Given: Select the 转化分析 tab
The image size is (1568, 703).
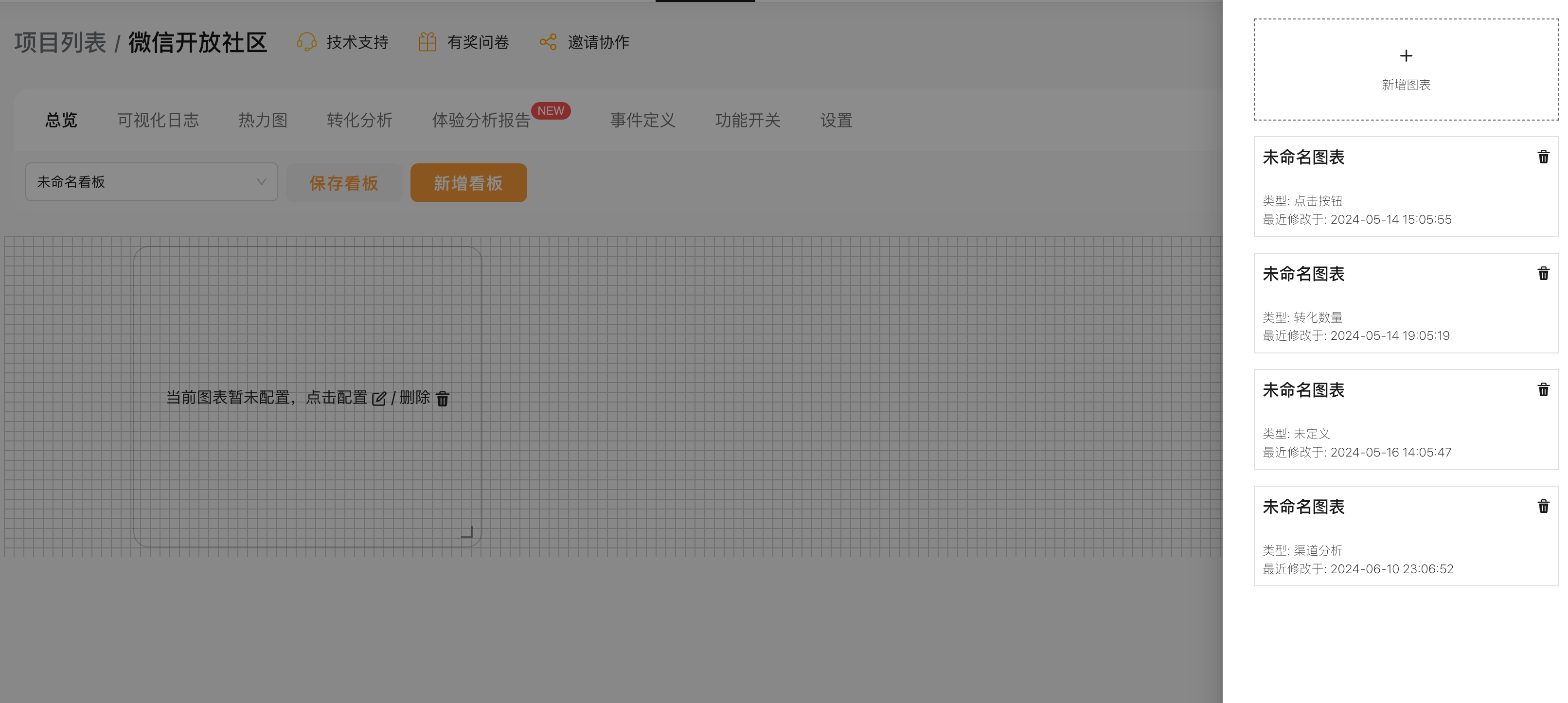Looking at the screenshot, I should 360,121.
